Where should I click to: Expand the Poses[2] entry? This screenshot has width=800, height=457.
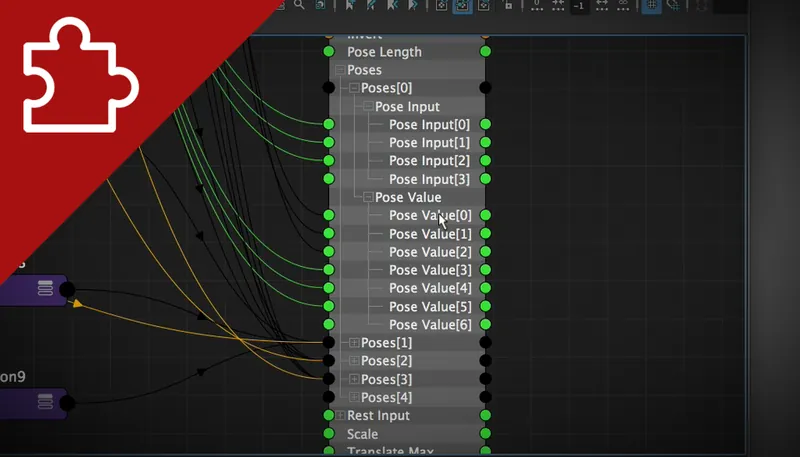354,361
